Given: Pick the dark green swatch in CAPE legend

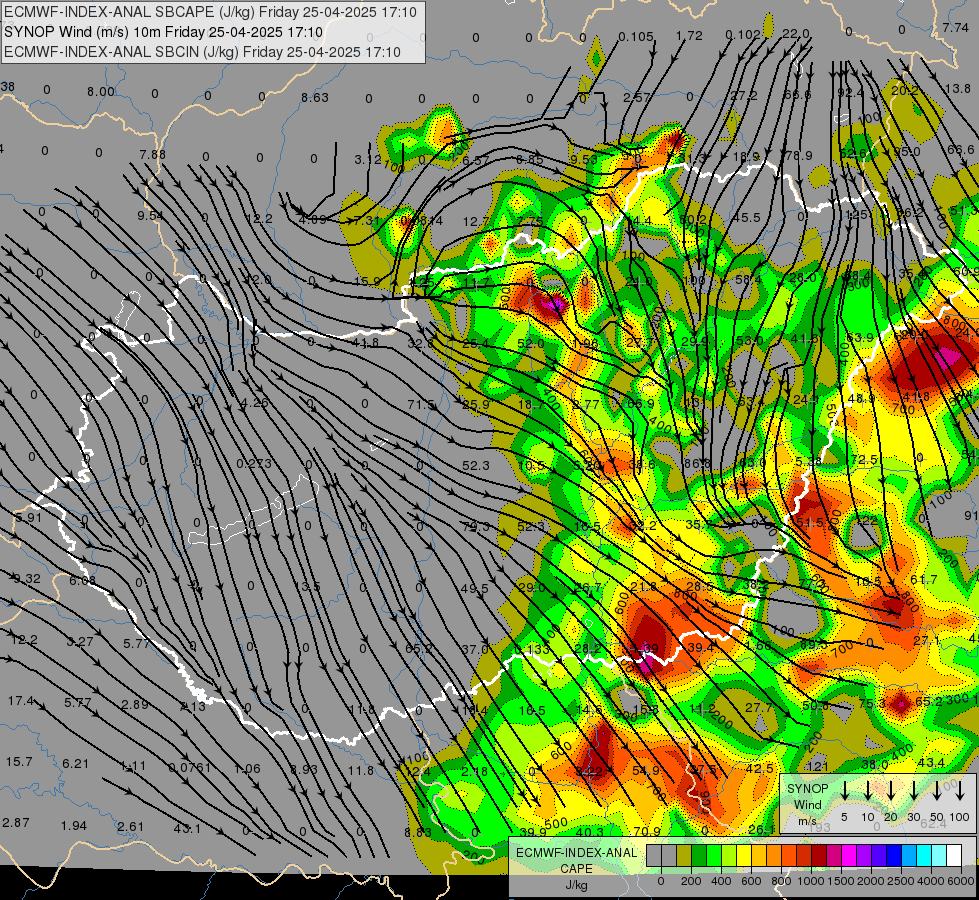Looking at the screenshot, I should [x=699, y=856].
